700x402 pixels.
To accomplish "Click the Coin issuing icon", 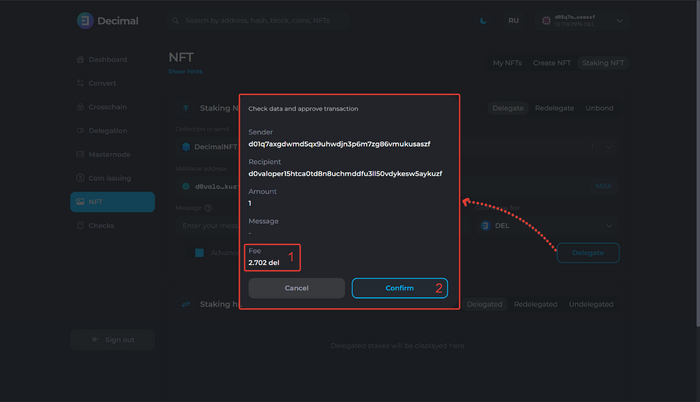I will pyautogui.click(x=80, y=178).
